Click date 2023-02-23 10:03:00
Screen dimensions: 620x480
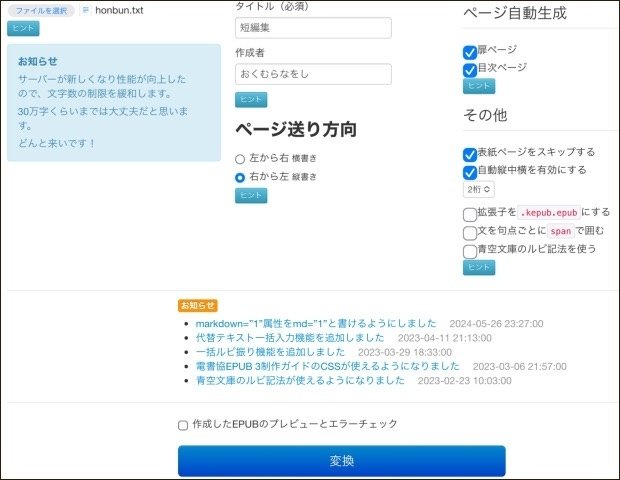pyautogui.click(x=465, y=381)
